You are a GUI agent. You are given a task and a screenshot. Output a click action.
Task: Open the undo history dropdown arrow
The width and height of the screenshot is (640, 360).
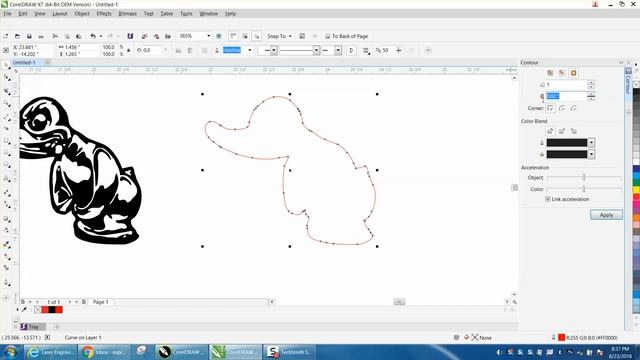101,36
